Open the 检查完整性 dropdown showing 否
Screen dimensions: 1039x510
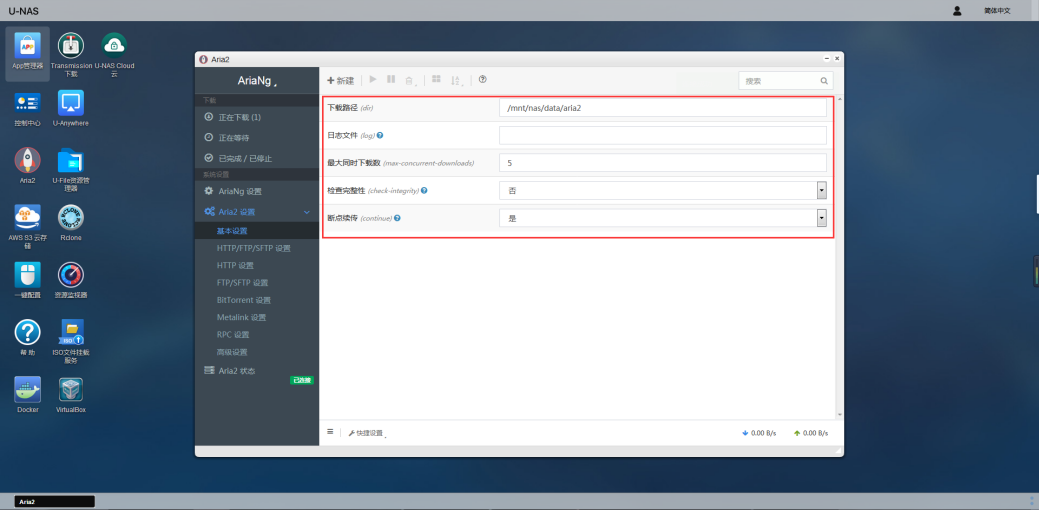tap(663, 191)
